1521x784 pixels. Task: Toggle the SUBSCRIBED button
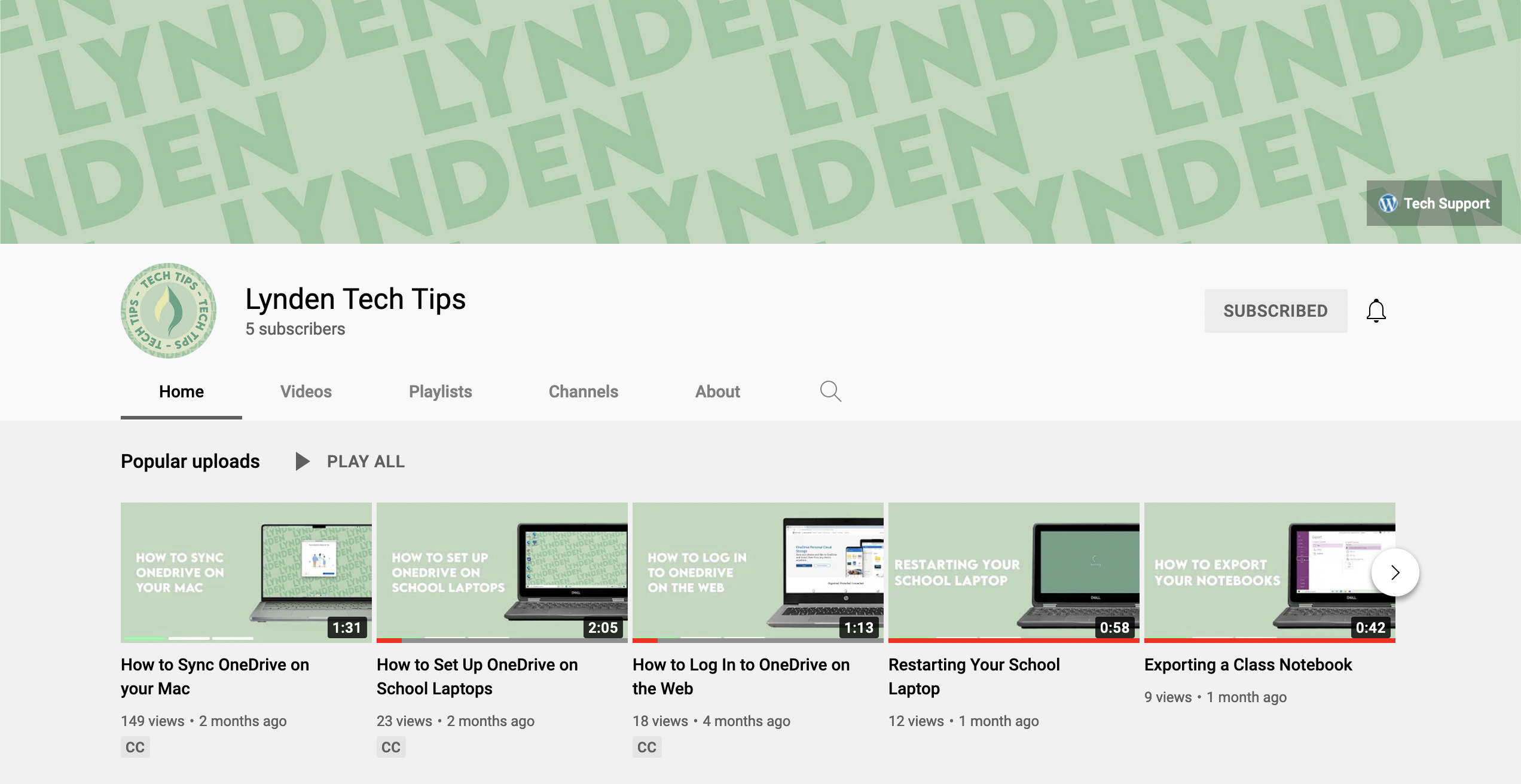[1276, 311]
